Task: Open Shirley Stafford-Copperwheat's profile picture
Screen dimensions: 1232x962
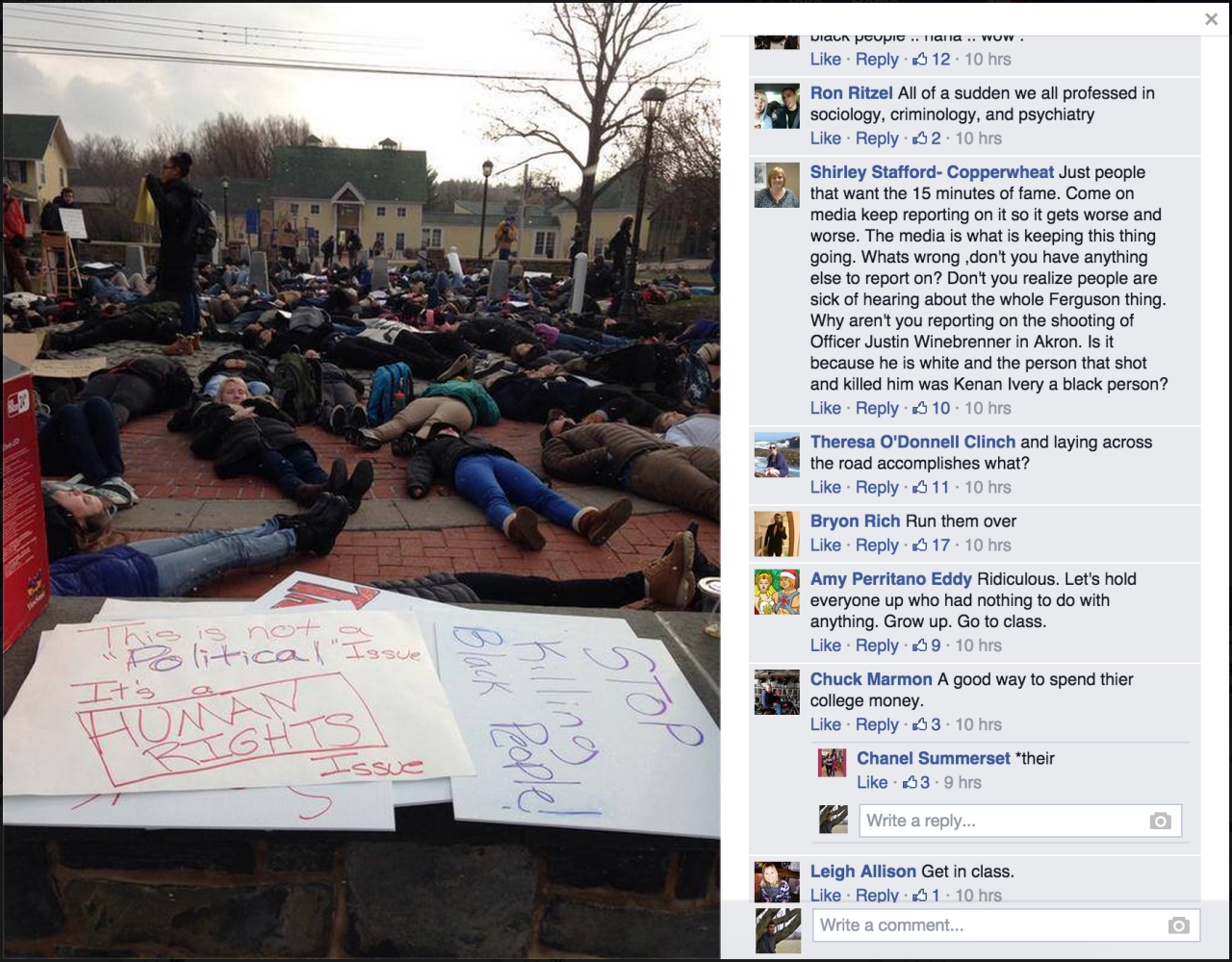Action: point(777,185)
